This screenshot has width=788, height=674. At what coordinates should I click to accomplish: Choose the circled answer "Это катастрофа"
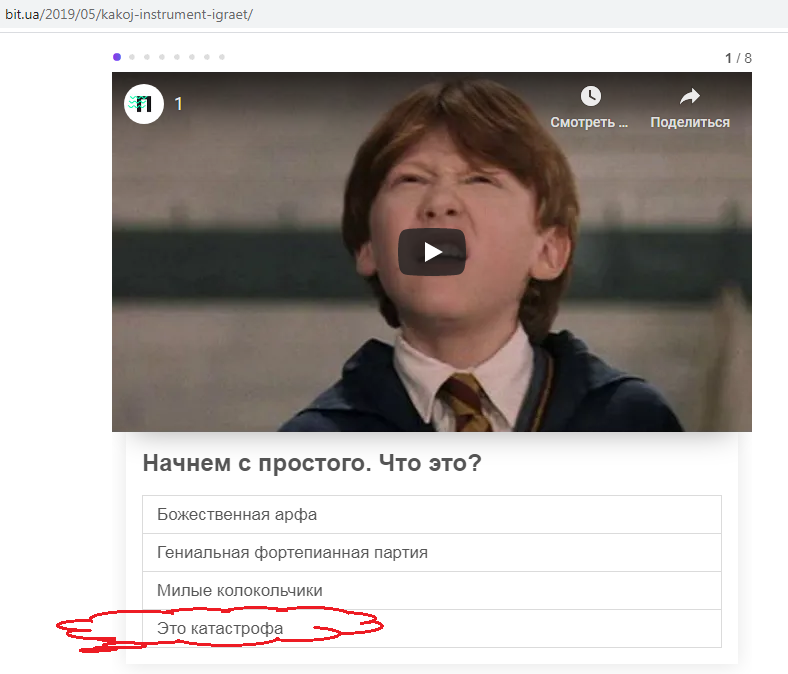coord(432,629)
